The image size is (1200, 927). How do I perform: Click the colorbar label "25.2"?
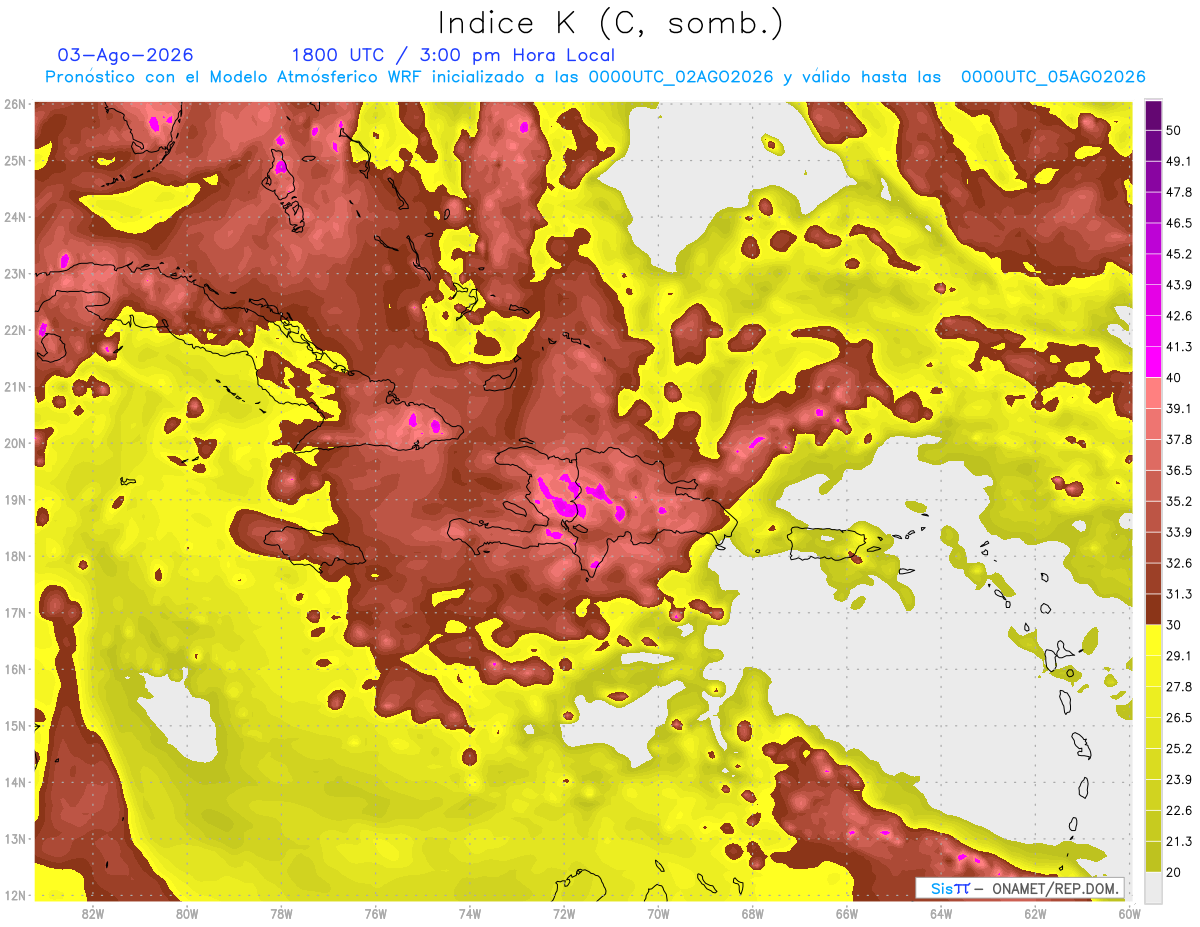click(1179, 748)
